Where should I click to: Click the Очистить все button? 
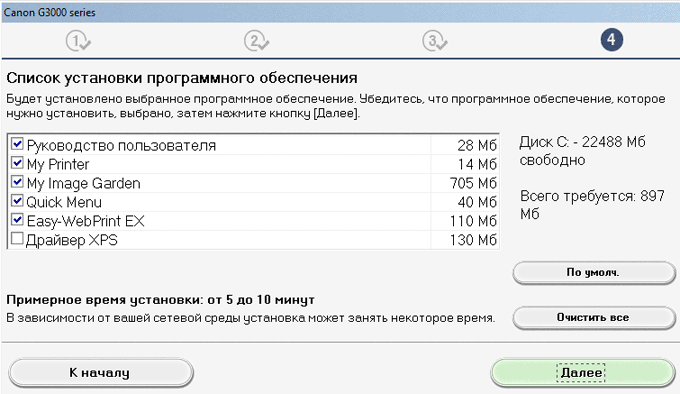point(594,318)
